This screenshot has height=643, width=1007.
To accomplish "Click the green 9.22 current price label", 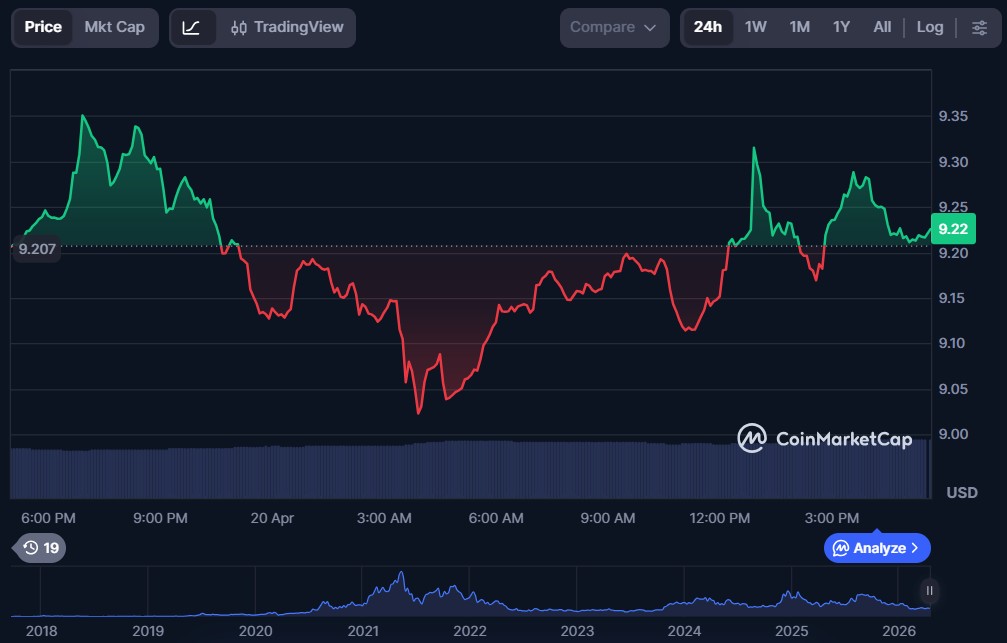I will 952,229.
